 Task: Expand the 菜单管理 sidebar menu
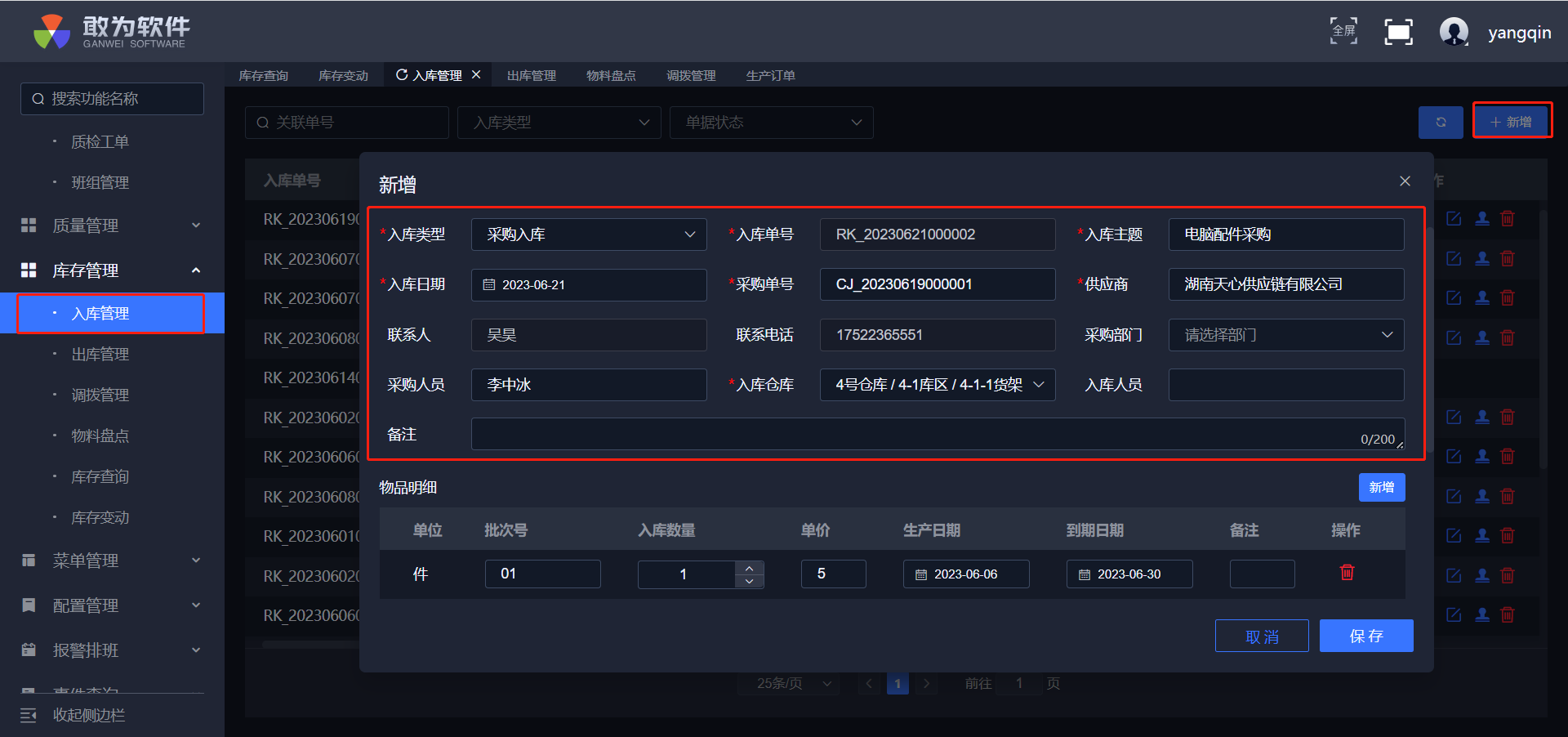coord(196,561)
